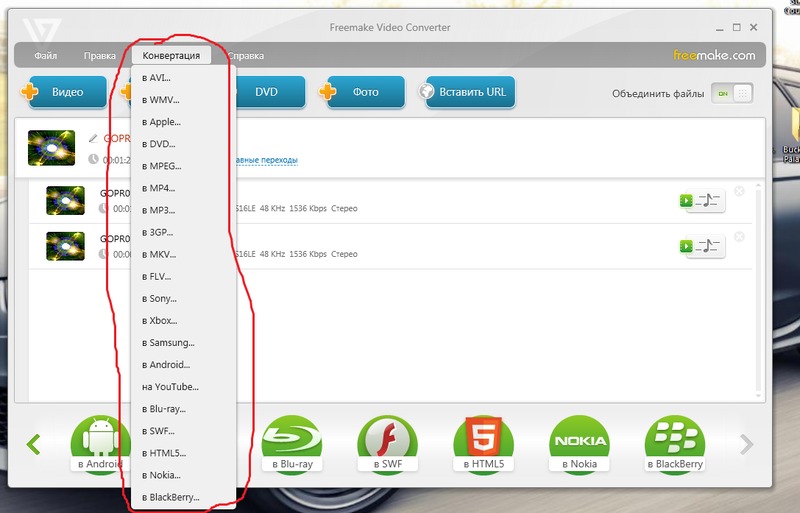Convert to MP3 via menu entry
The height and width of the screenshot is (513, 800).
pos(183,210)
